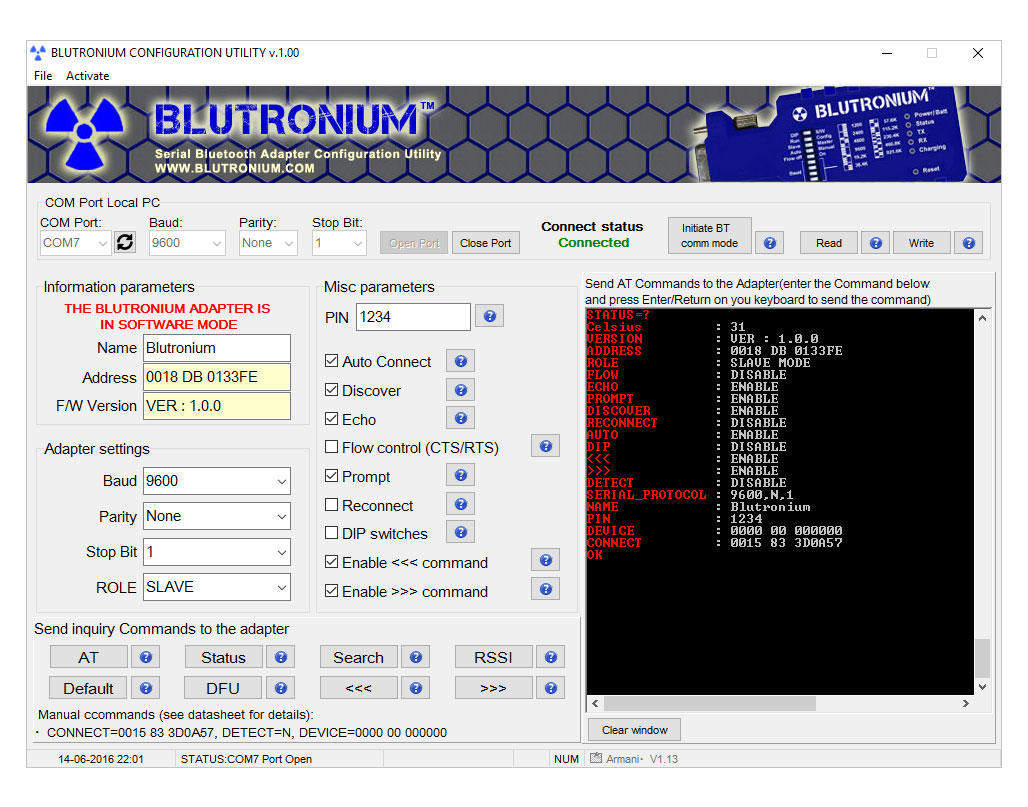The height and width of the screenshot is (807, 1028).
Task: Open the local PC Stop Bit dropdown
Action: point(339,243)
